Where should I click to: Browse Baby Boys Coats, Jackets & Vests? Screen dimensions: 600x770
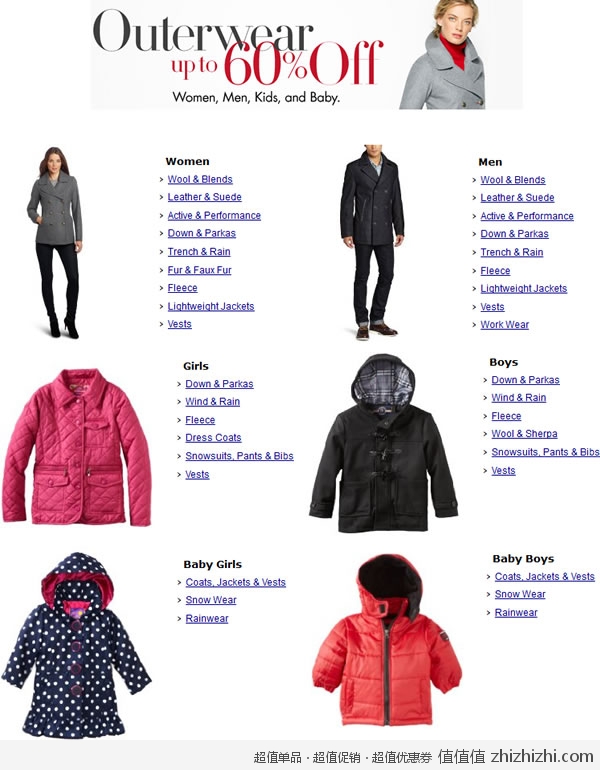545,577
